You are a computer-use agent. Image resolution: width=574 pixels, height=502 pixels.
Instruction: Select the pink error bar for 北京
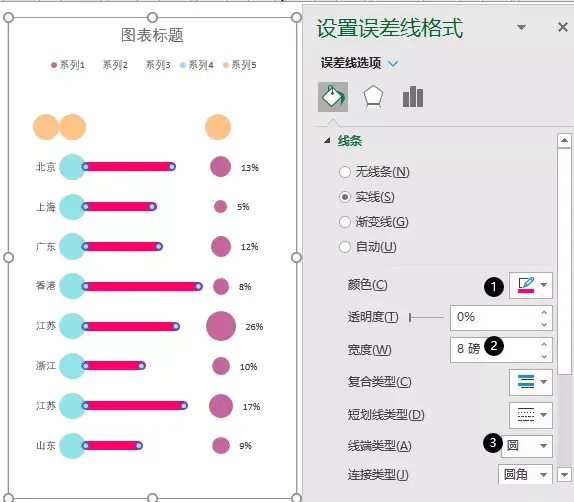(129, 167)
